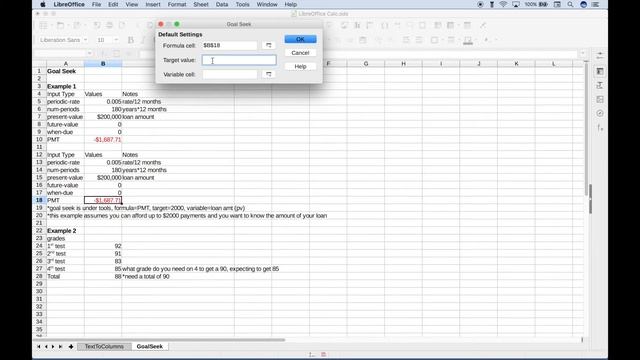Open the Functions sidebar deck
The height and width of the screenshot is (360, 640).
click(x=600, y=128)
